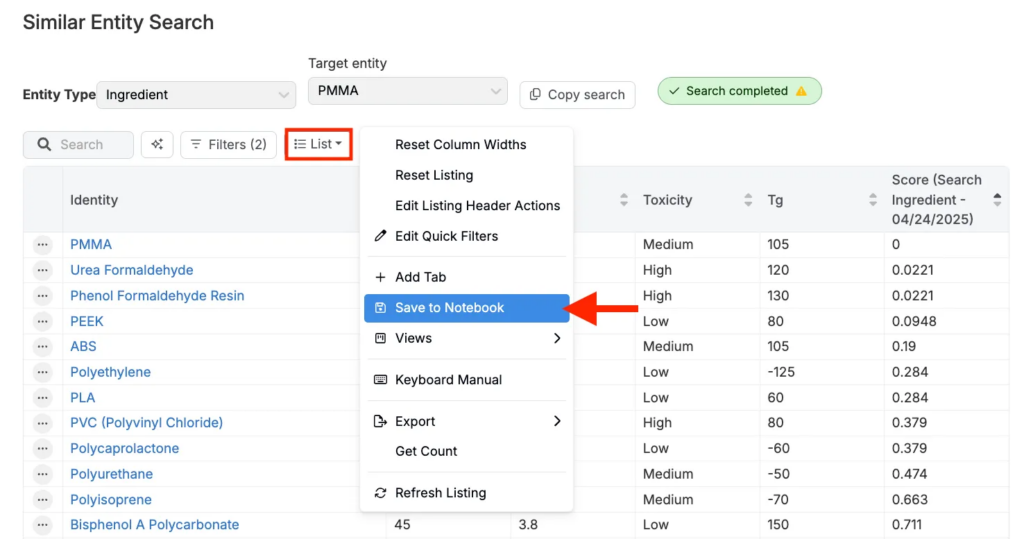Click the AI sparkle icon beside search
This screenshot has height=539, width=1024.
point(157,145)
